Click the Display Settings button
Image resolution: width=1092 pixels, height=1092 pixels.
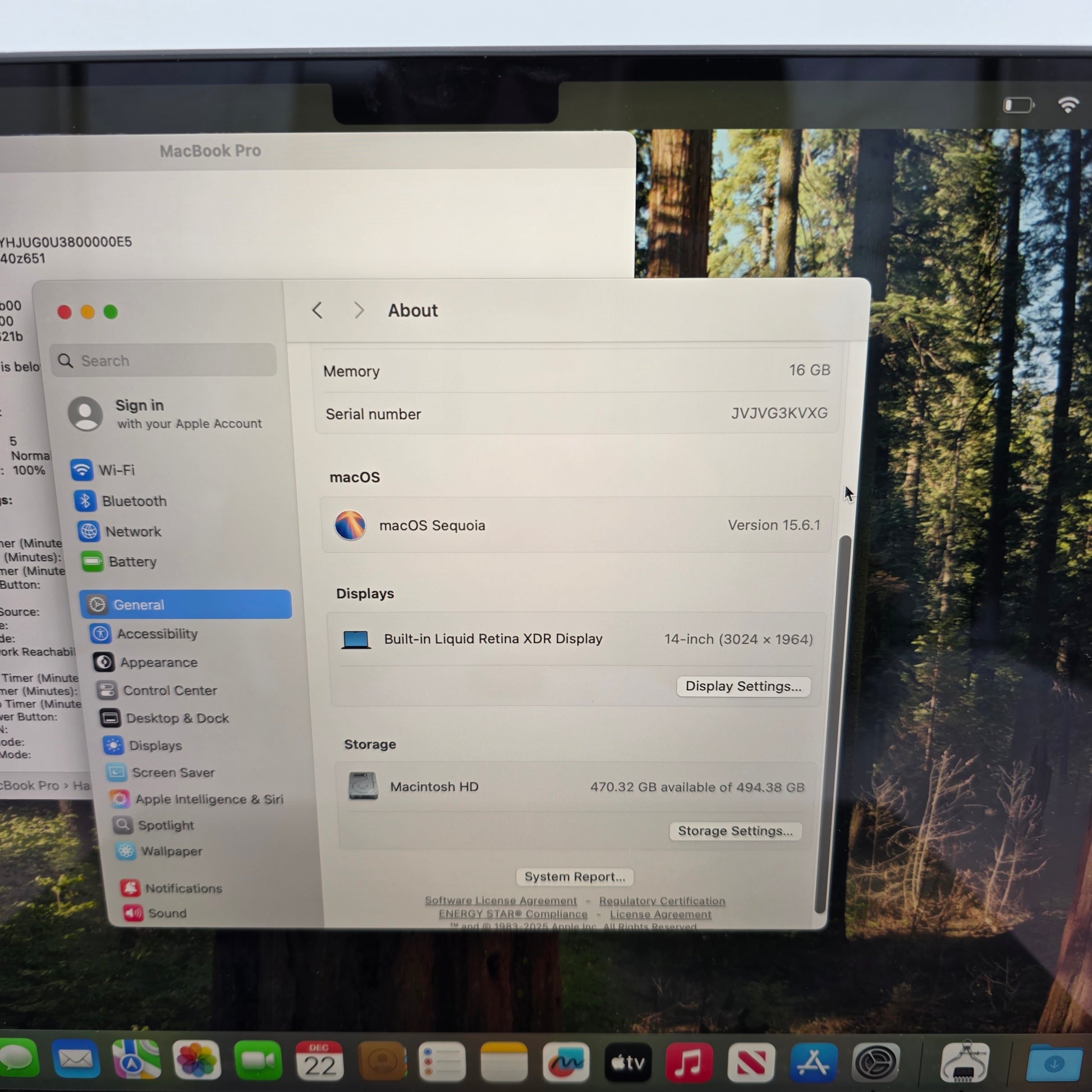(744, 686)
